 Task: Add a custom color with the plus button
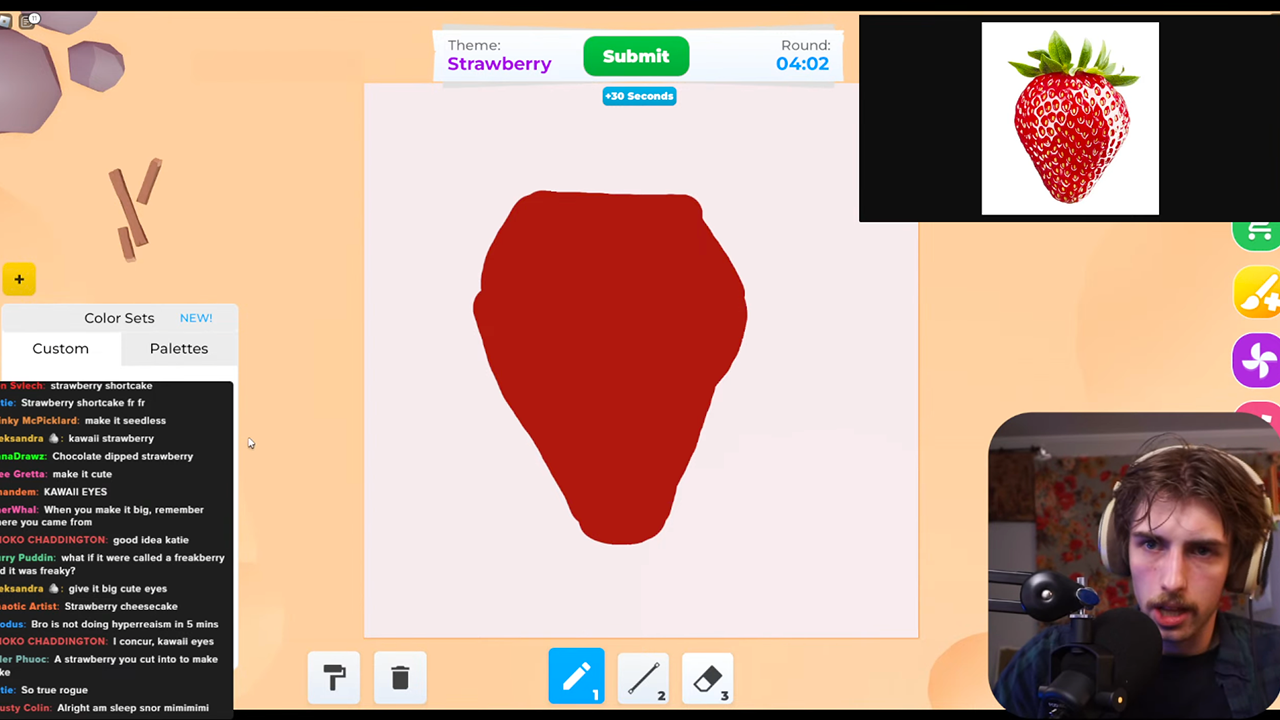(x=18, y=279)
